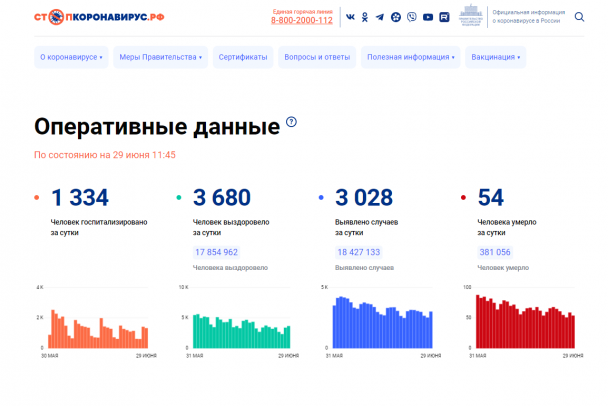Open the YouTube channel icon
The width and height of the screenshot is (608, 406).
(428, 17)
